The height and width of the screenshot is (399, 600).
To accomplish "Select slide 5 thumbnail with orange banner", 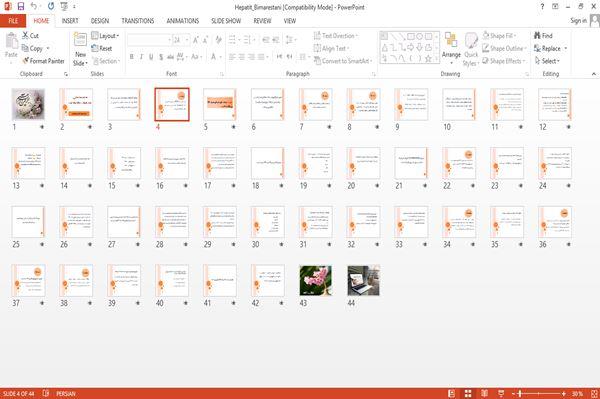I will click(220, 104).
